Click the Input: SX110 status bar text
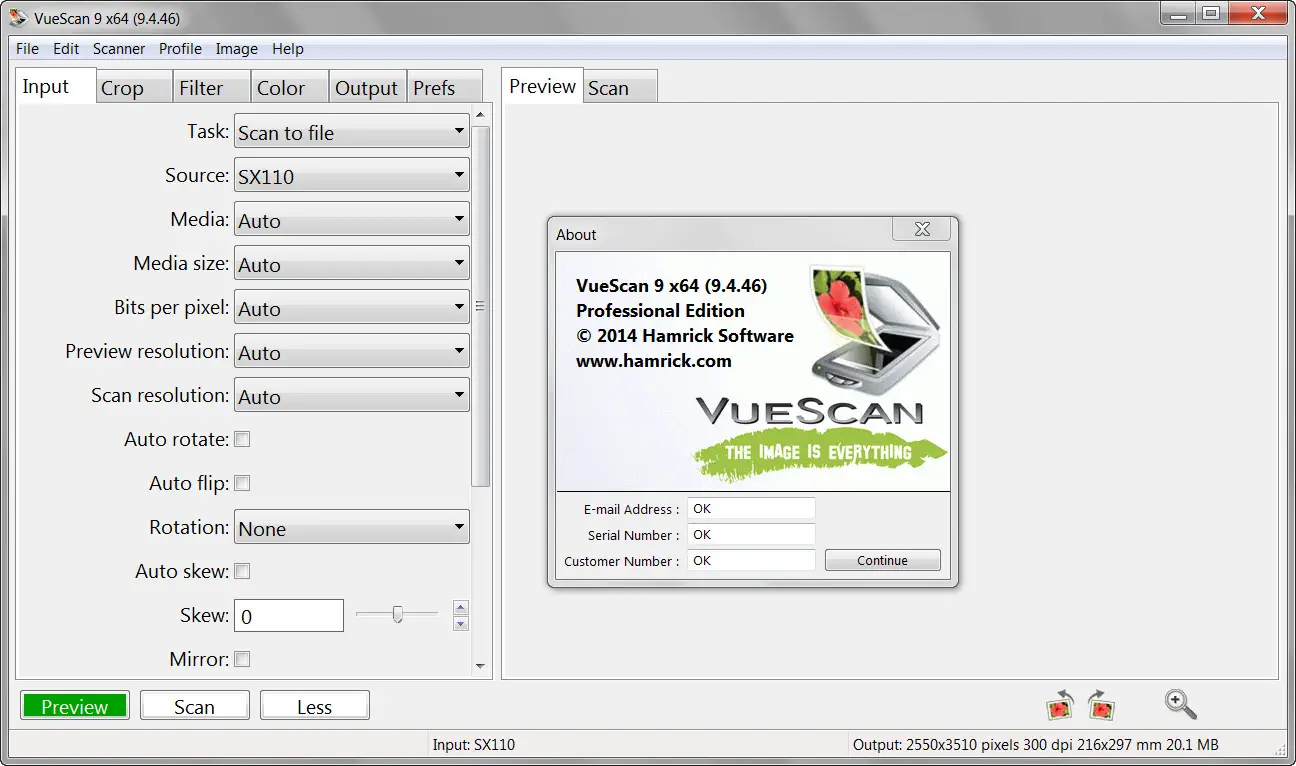The image size is (1296, 766). tap(474, 744)
